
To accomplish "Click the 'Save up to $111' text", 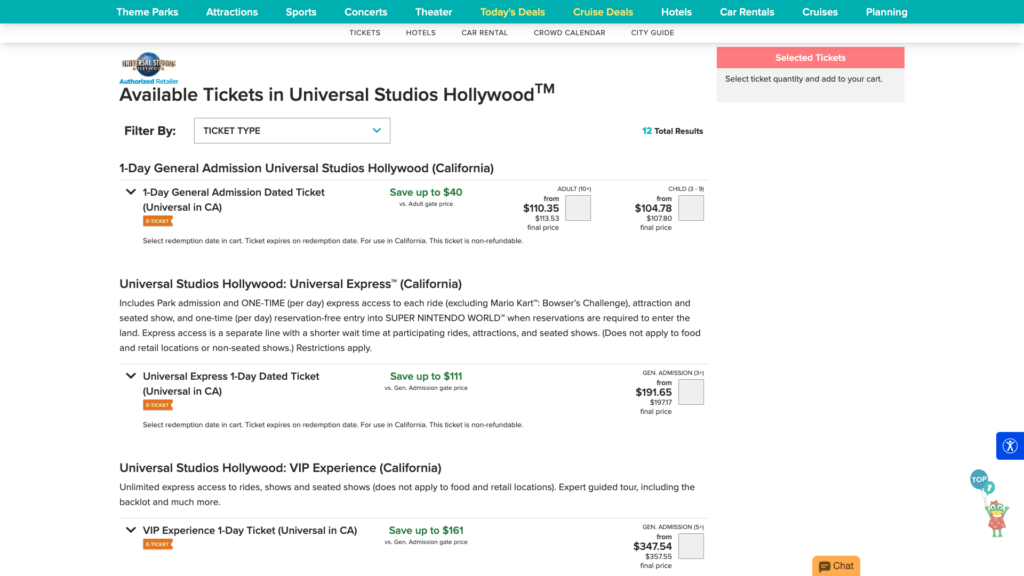I will (426, 376).
